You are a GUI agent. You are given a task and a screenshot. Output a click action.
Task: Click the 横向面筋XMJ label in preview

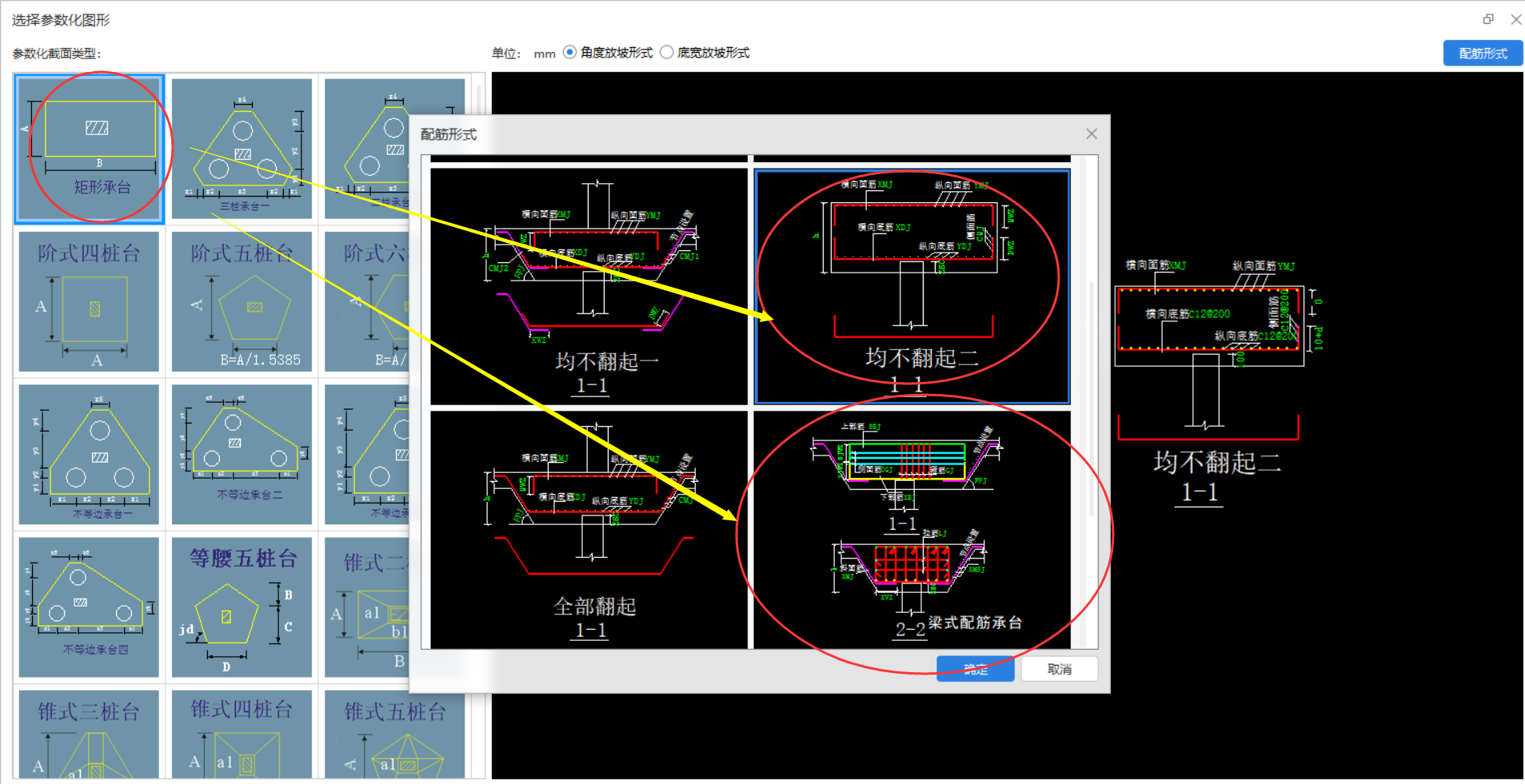pos(1156,265)
